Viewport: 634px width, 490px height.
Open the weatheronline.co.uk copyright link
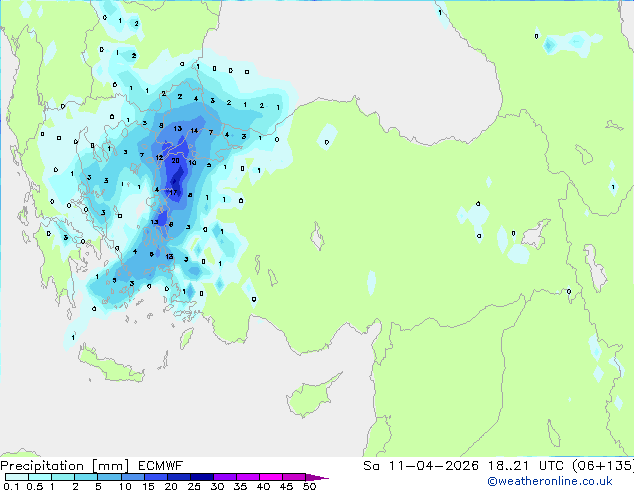pos(550,481)
